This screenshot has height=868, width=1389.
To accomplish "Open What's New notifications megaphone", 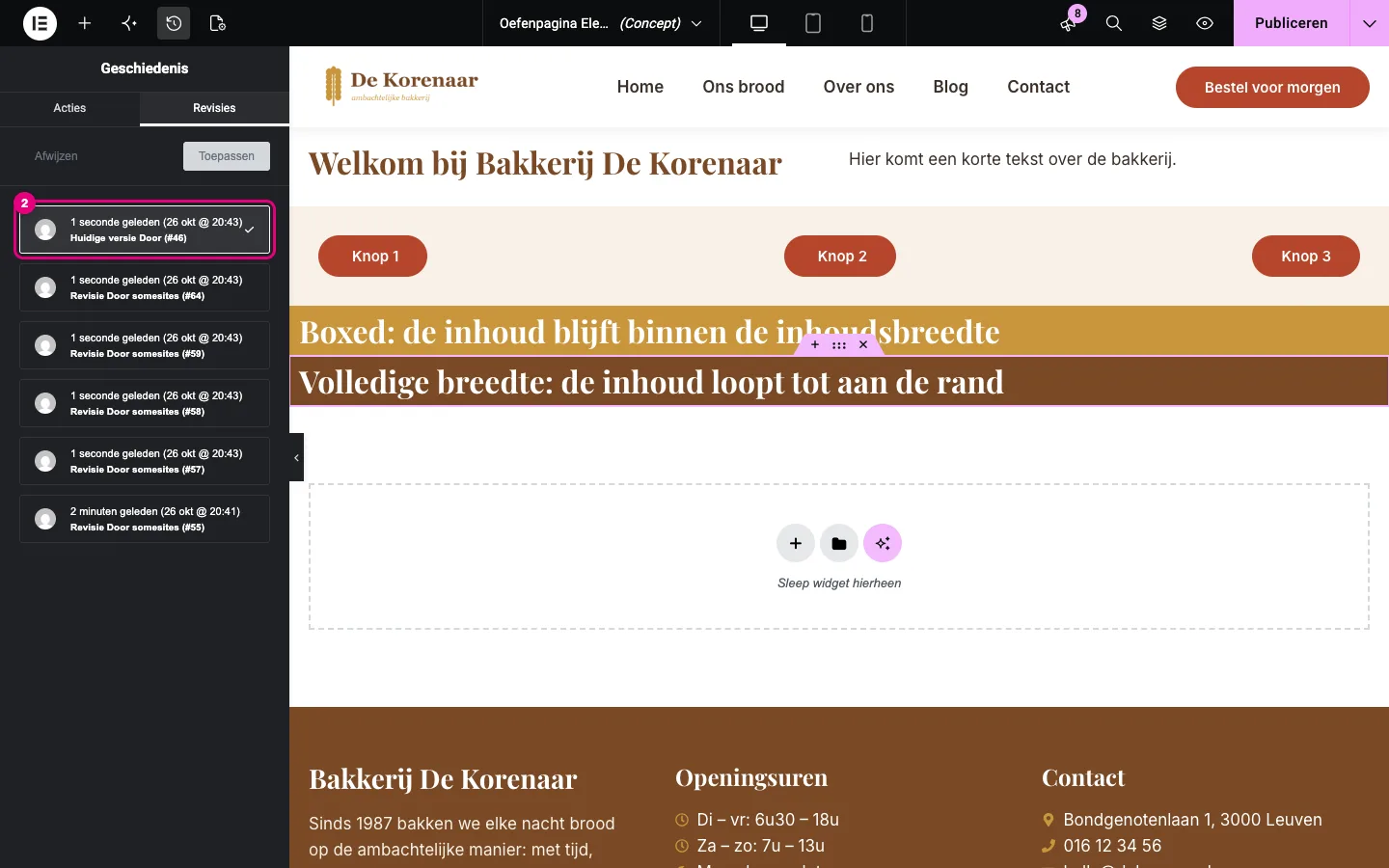I will coord(1068,23).
